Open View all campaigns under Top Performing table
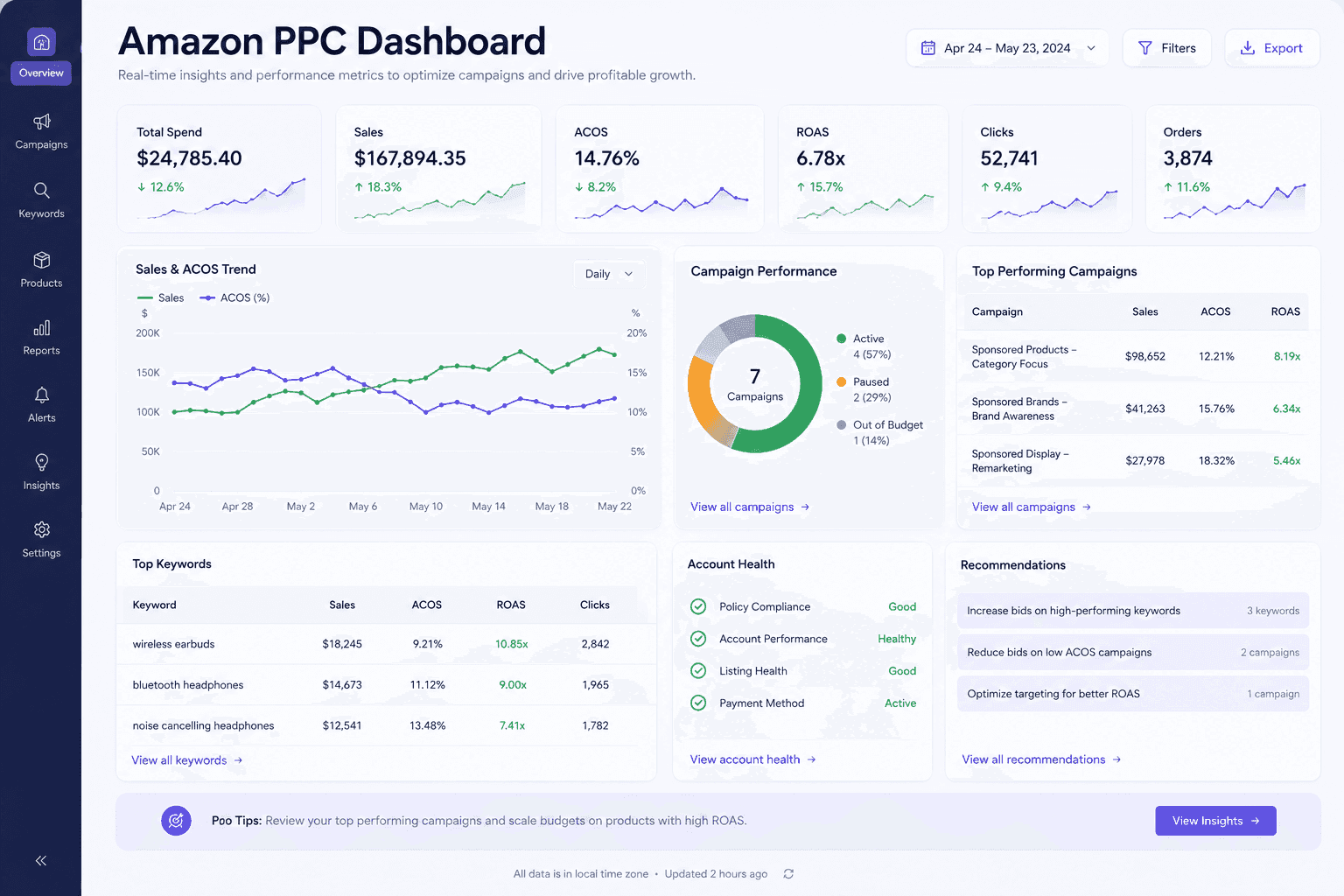Image resolution: width=1344 pixels, height=896 pixels. point(1032,507)
